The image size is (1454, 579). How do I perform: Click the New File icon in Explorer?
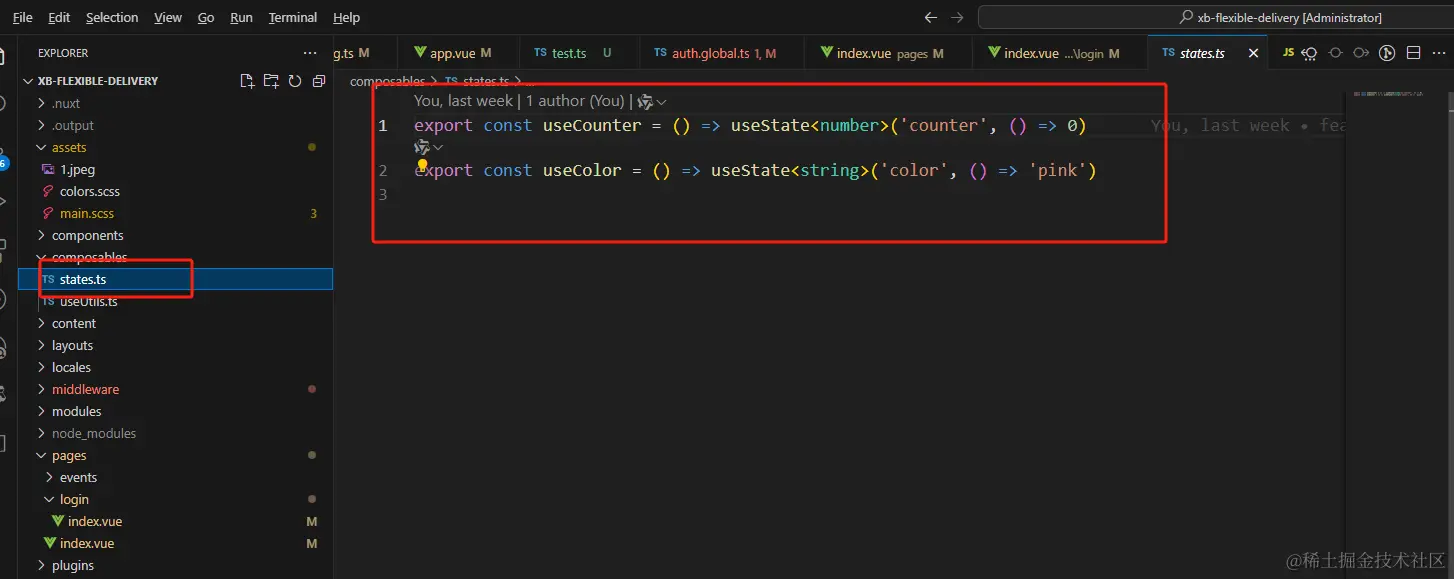point(247,81)
